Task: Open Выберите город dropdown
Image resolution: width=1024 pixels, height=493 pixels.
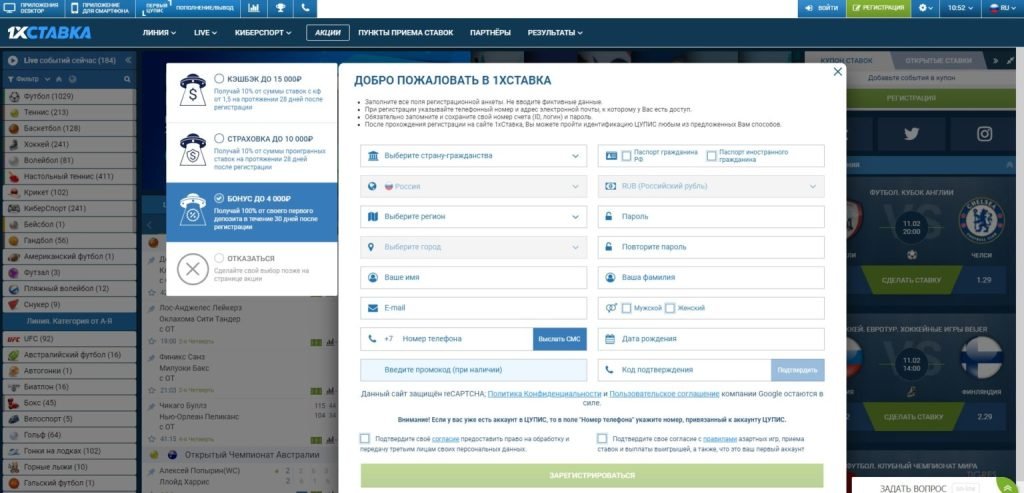Action: click(473, 247)
